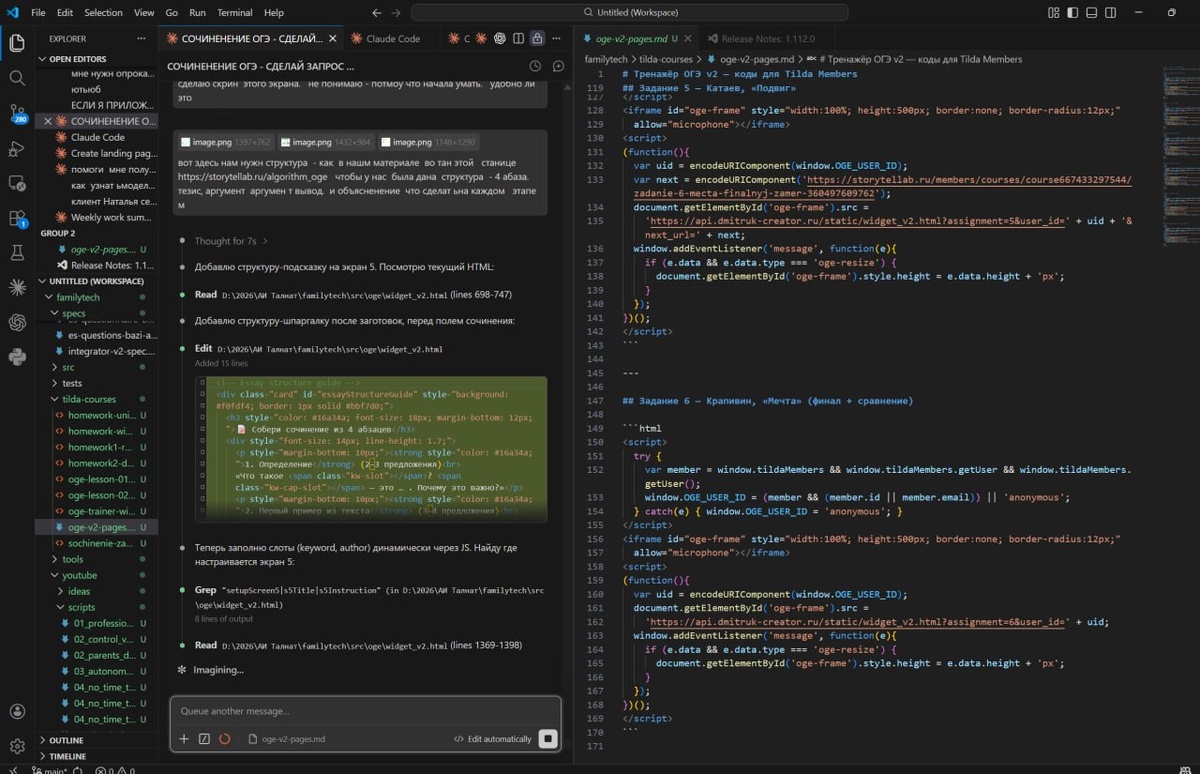Open the Run and Debug view

point(17,148)
